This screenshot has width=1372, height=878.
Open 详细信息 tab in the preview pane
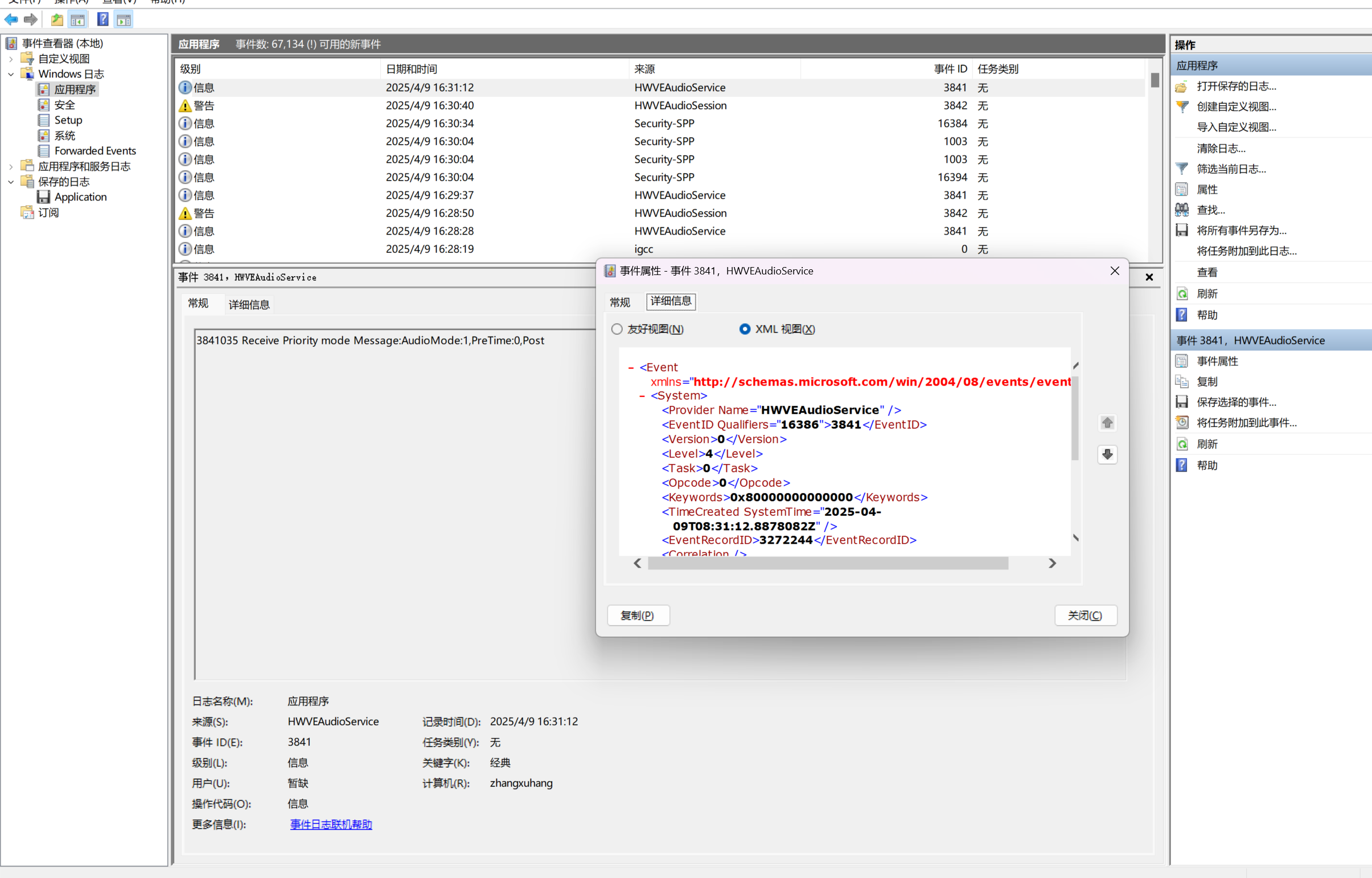(249, 305)
